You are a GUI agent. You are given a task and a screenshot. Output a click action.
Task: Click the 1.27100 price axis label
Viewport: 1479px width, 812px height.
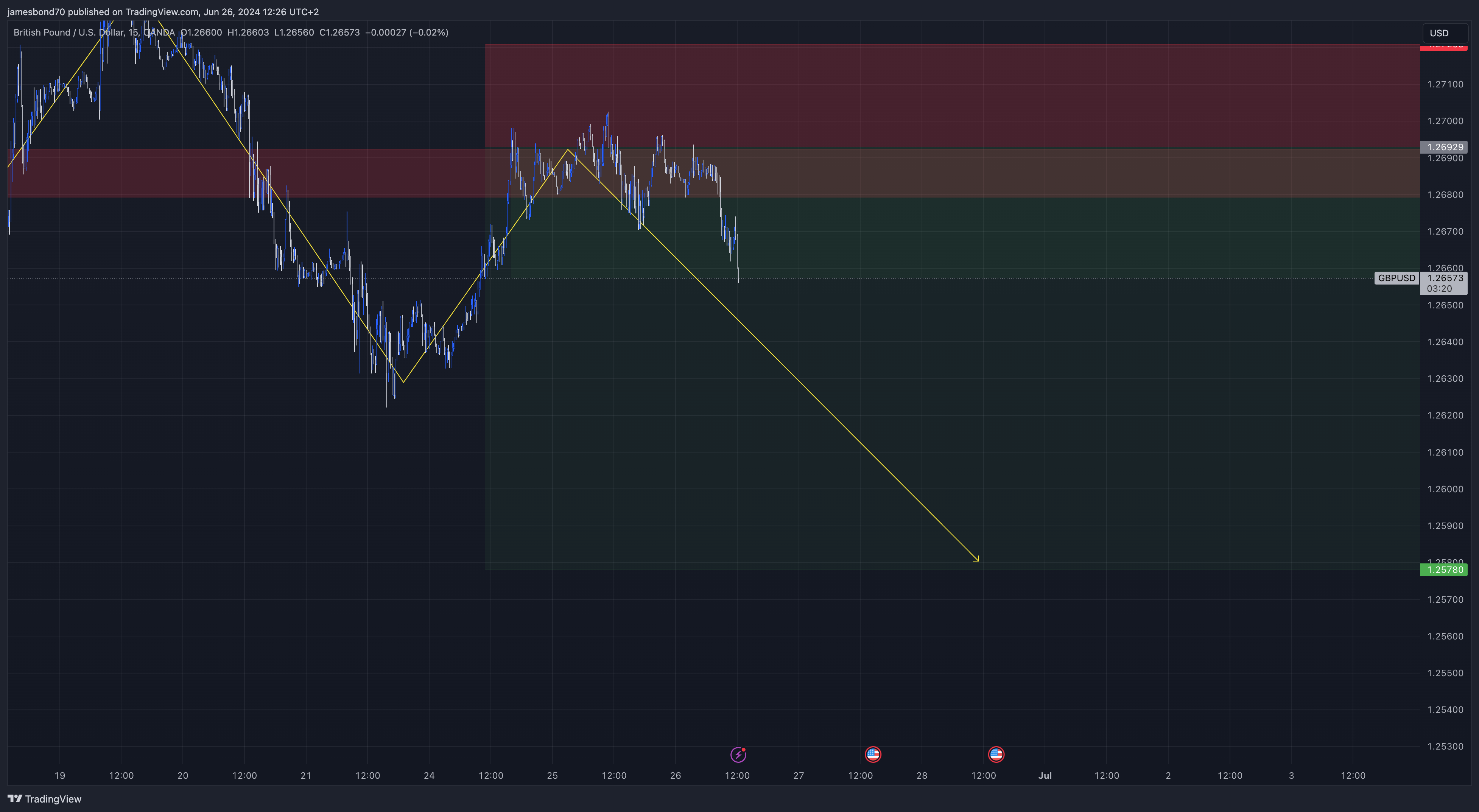pyautogui.click(x=1445, y=84)
